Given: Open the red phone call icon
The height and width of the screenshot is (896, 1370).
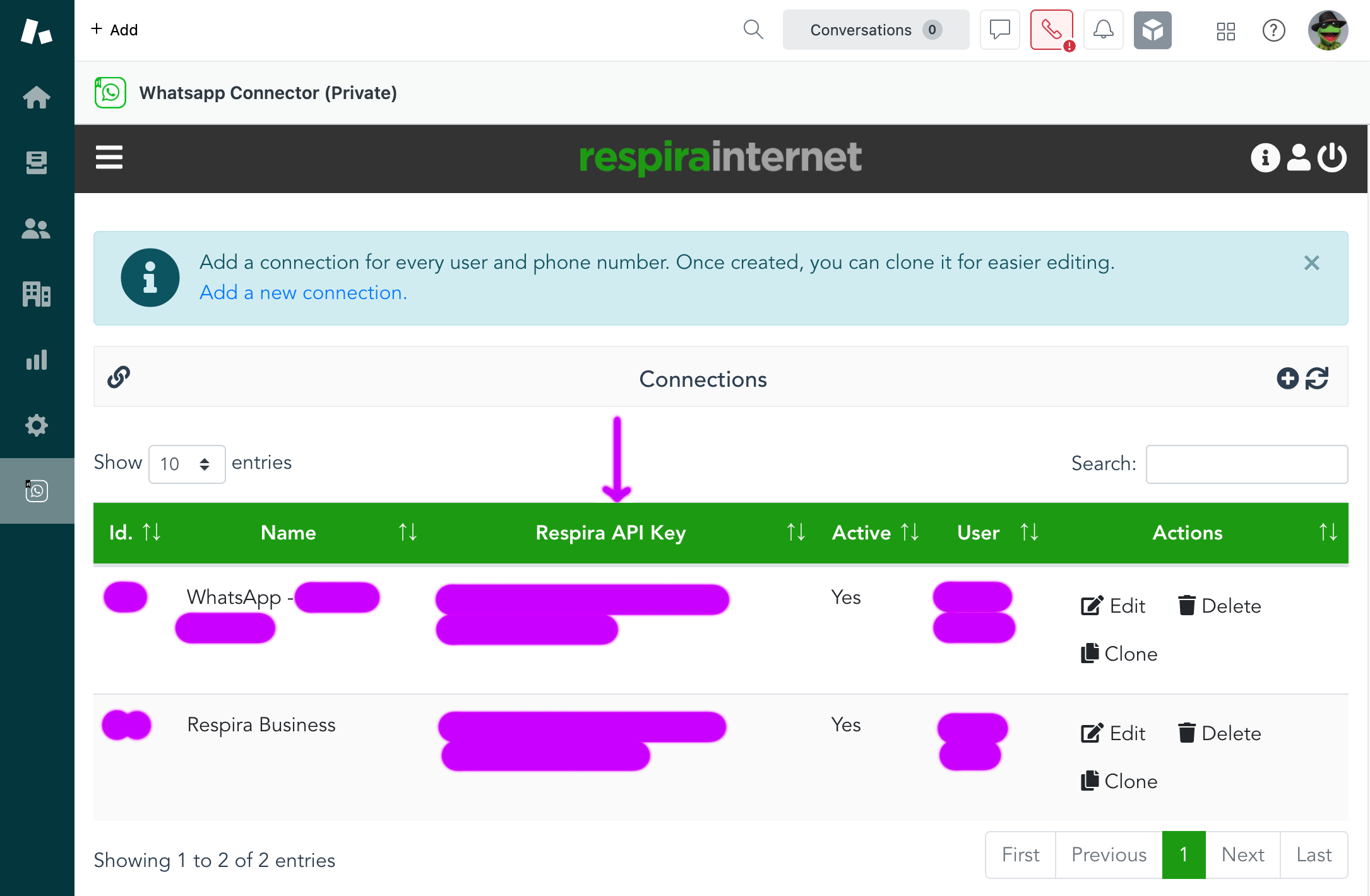Looking at the screenshot, I should pos(1051,30).
